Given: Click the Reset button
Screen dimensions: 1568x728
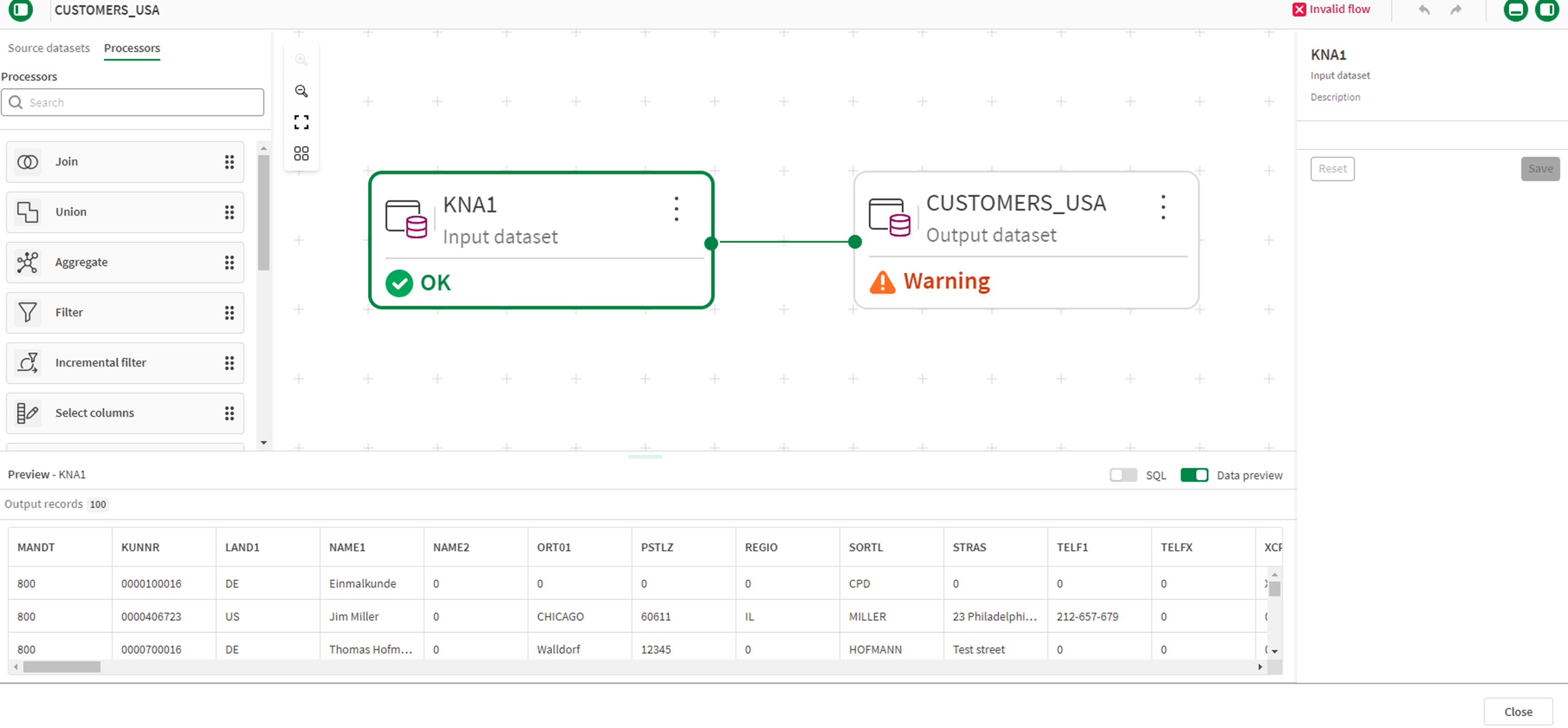Looking at the screenshot, I should 1332,169.
